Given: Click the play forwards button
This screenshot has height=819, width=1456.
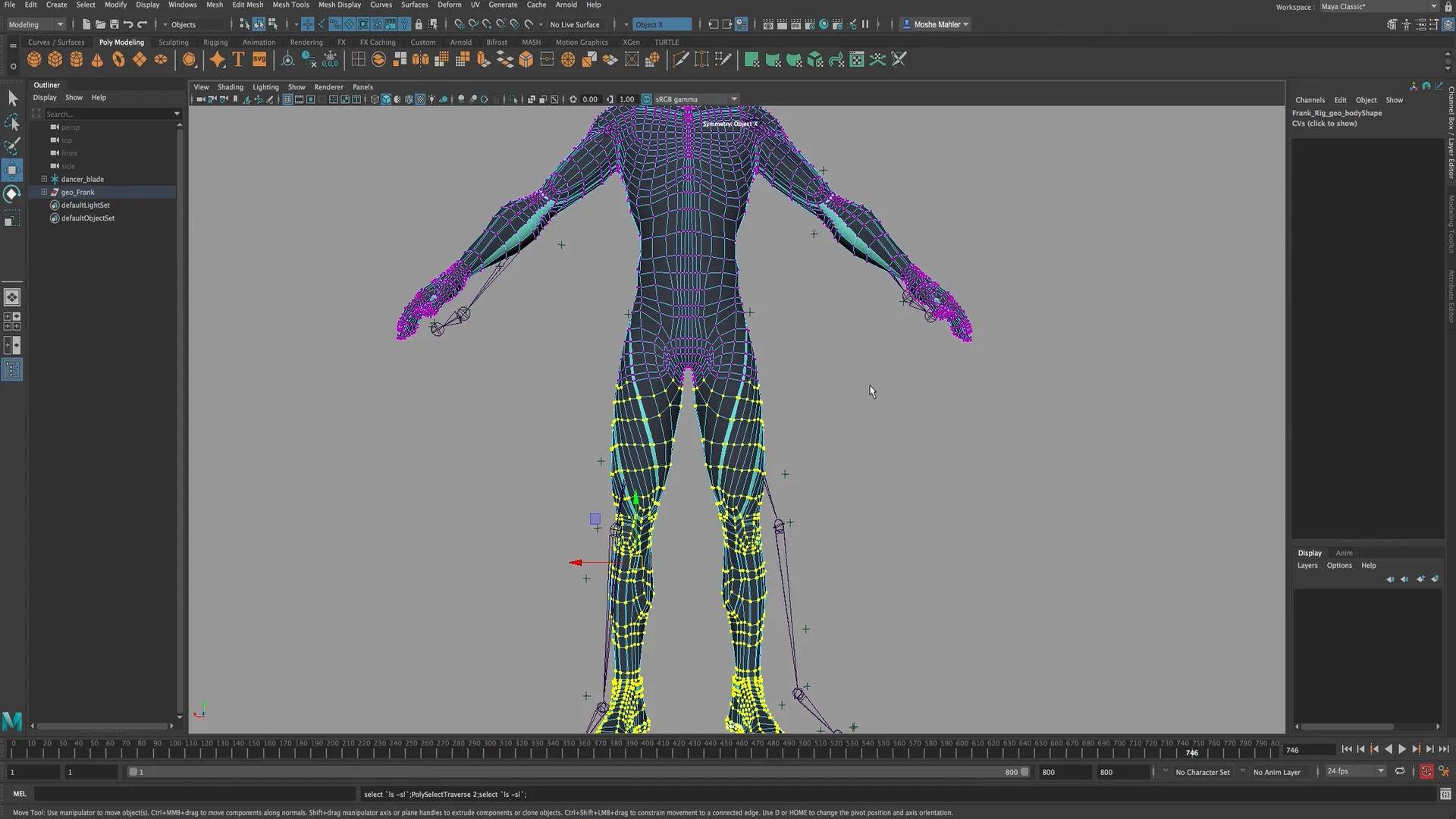Looking at the screenshot, I should pos(1402,749).
